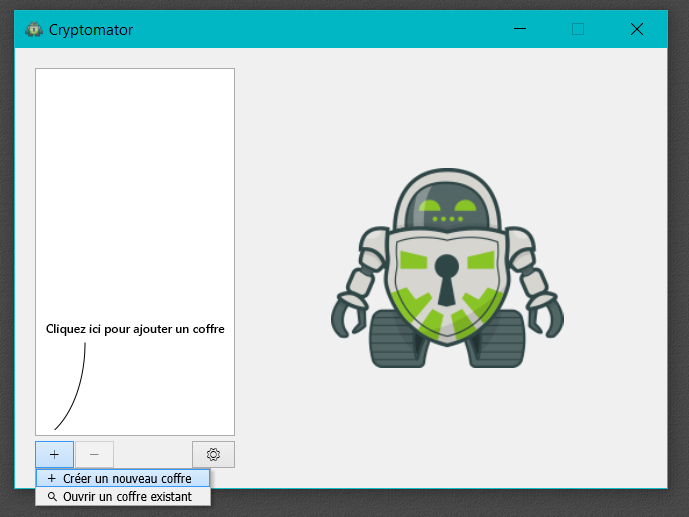The height and width of the screenshot is (517, 689).
Task: Choose 'Créer un nouveau coffre' menu entry
Action: (123, 478)
